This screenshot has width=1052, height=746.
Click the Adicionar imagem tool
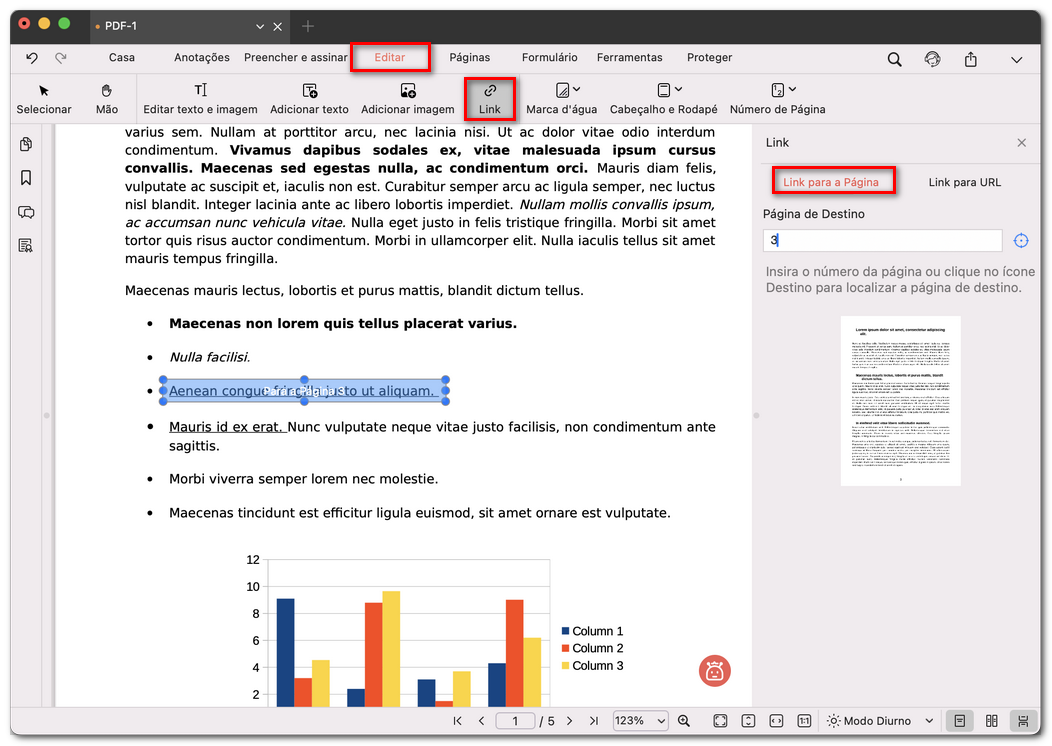point(407,98)
